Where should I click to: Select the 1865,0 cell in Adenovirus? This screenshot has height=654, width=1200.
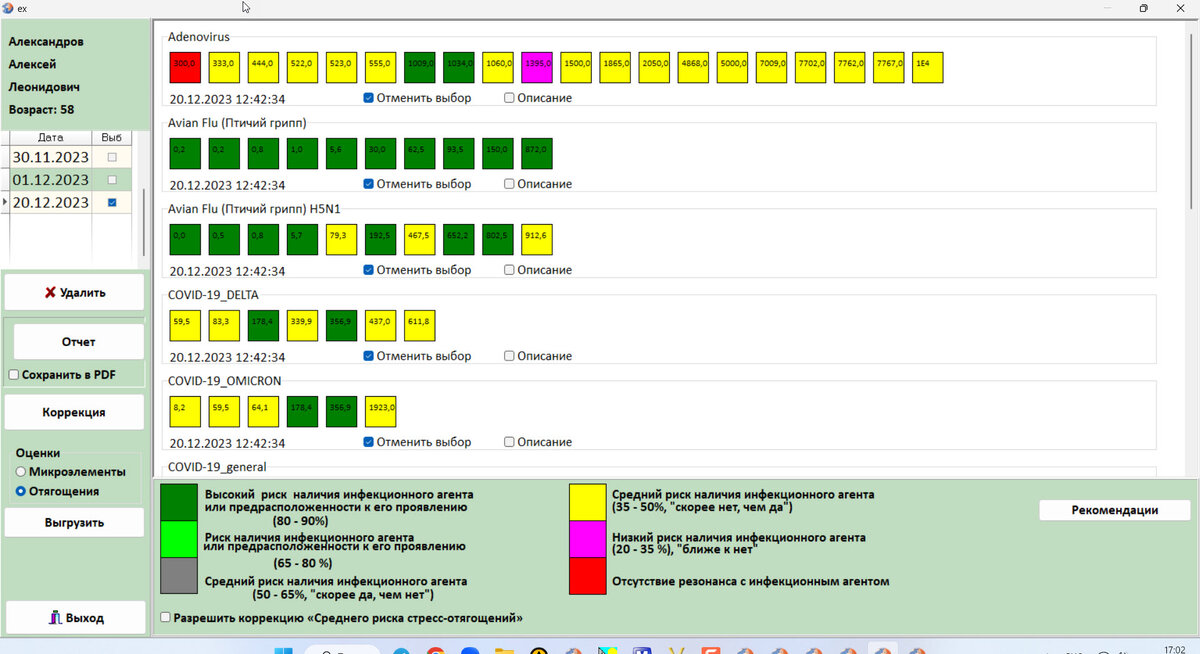(615, 67)
